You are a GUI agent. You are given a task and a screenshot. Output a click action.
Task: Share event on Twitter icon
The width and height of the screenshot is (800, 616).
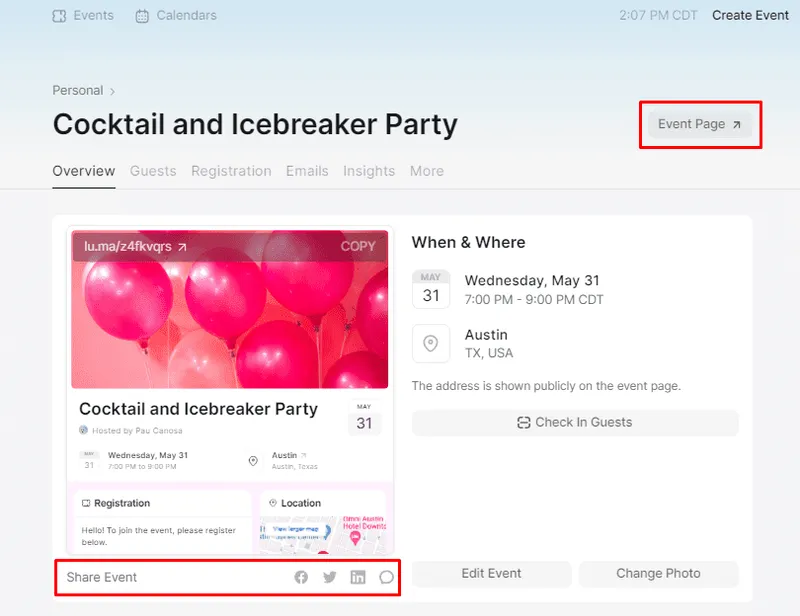tap(330, 577)
